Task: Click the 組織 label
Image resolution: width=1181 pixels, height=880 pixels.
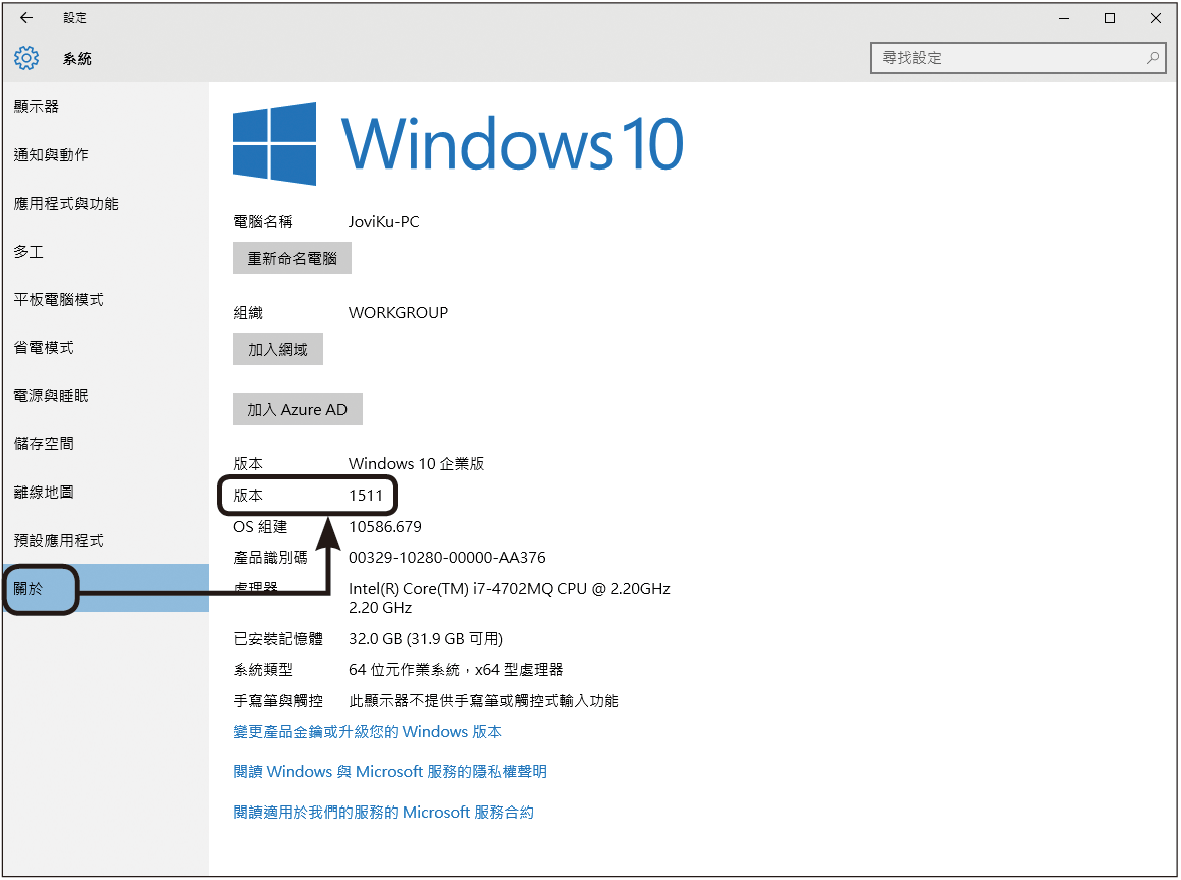Action: (x=248, y=313)
